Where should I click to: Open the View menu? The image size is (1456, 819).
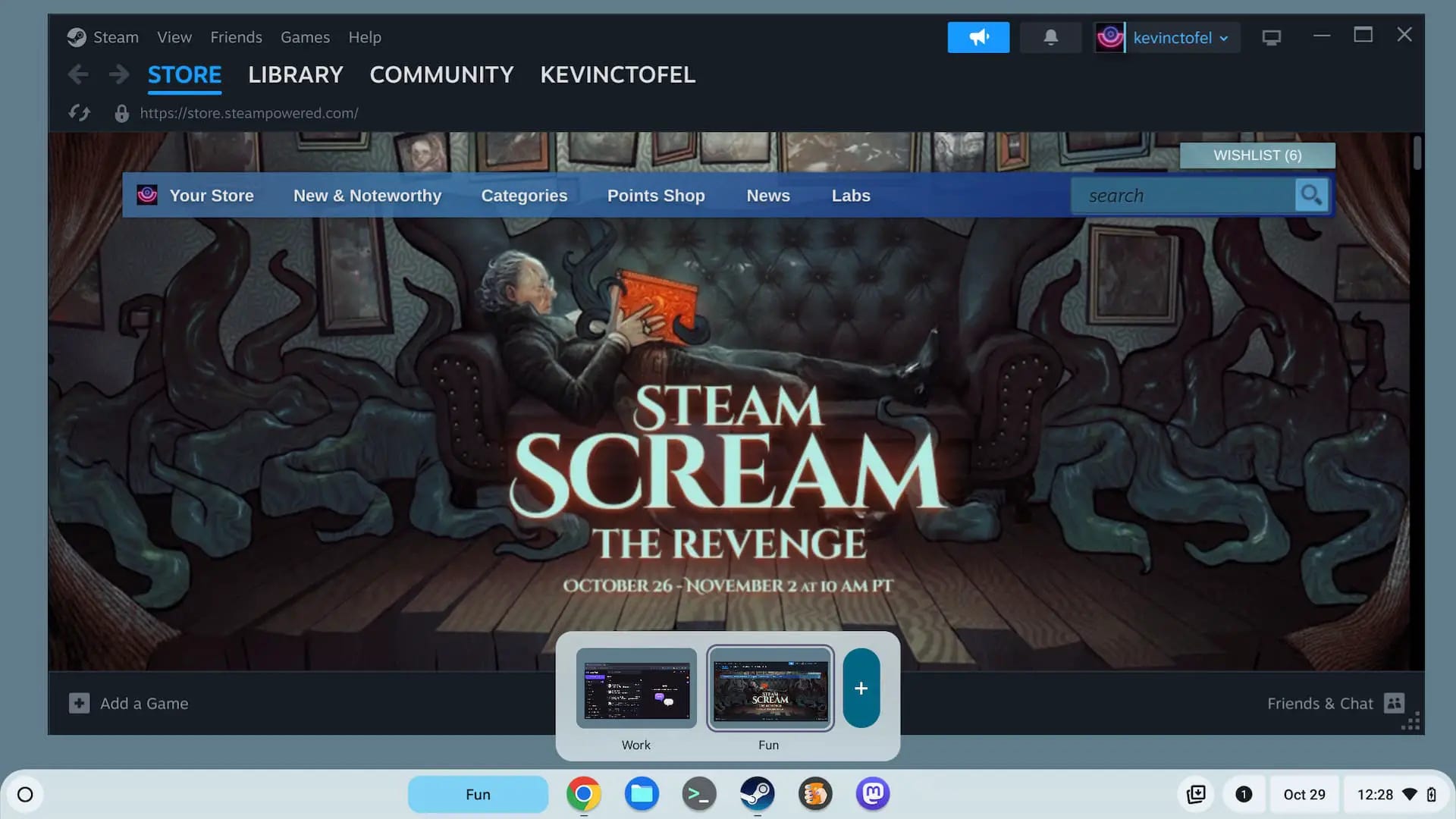pyautogui.click(x=174, y=37)
